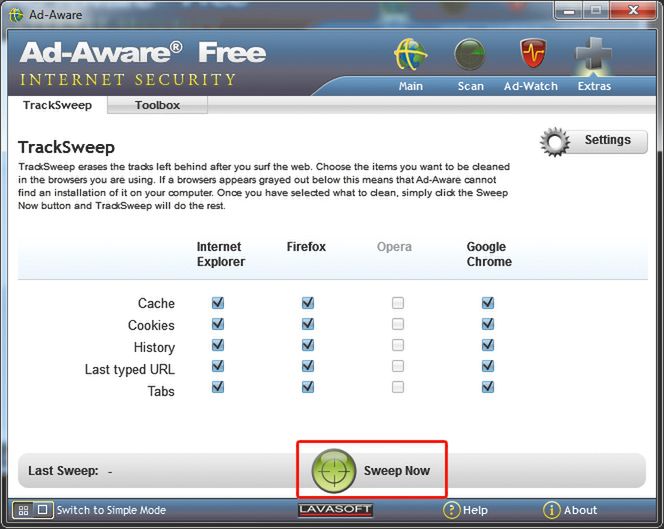Select the TrackSweep tab
This screenshot has width=664, height=529.
pos(57,105)
